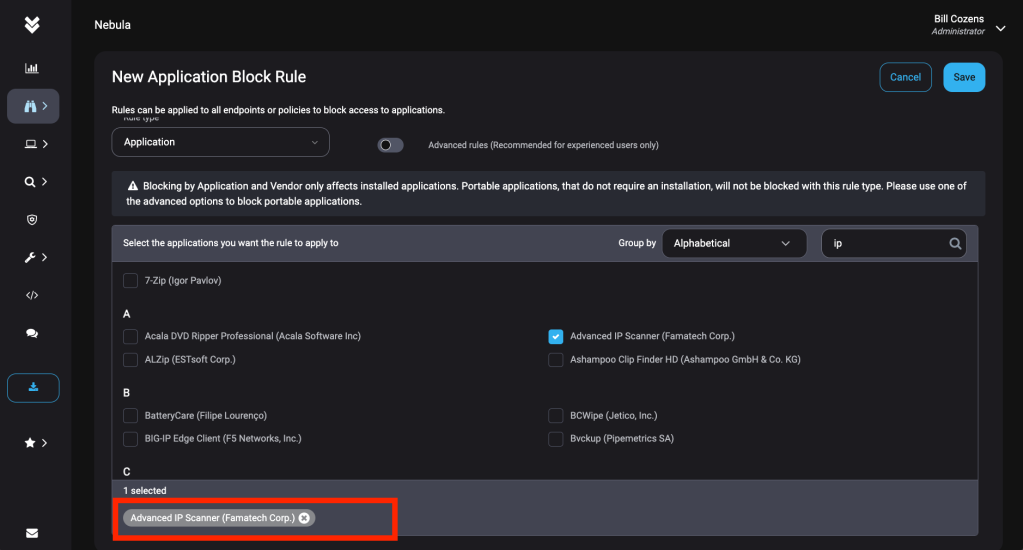The width and height of the screenshot is (1023, 550).
Task: Click the application search field containing ip
Action: tap(894, 243)
